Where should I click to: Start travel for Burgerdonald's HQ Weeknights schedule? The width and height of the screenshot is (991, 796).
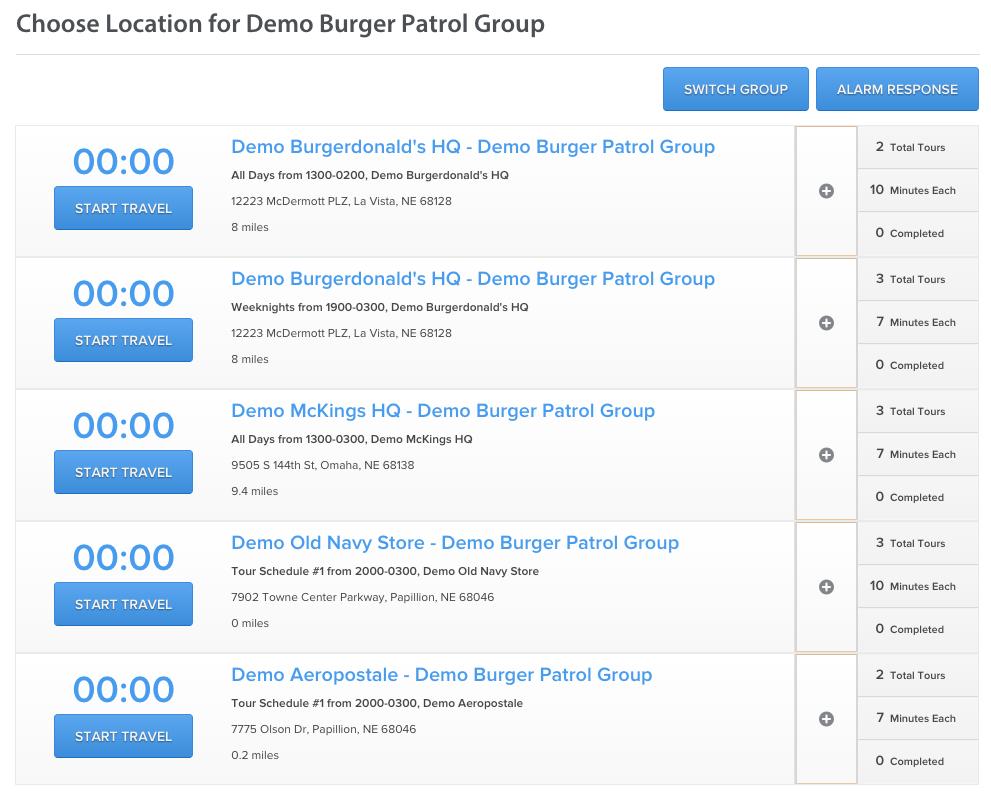point(123,340)
